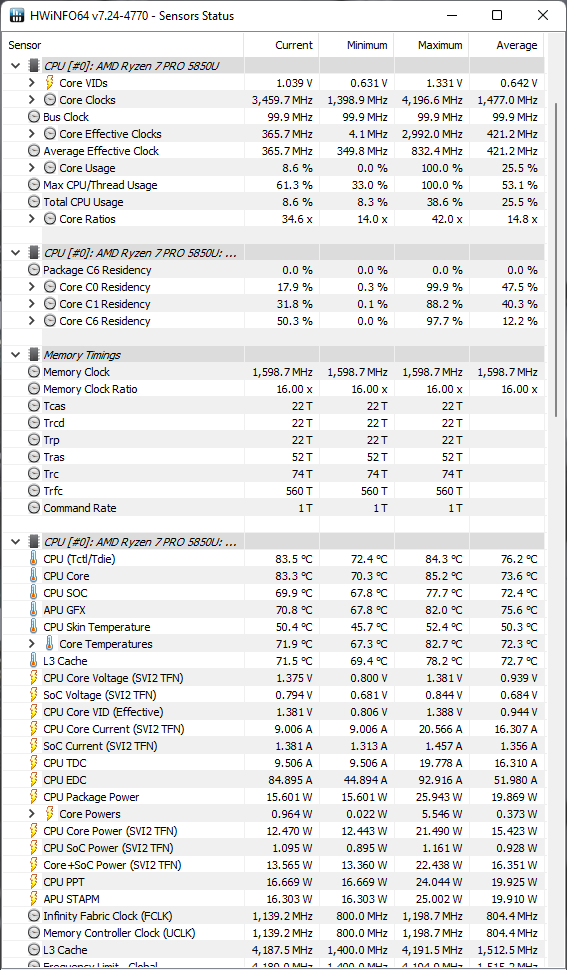Click lightning icon beside CPU Package Power
The image size is (567, 970).
tap(34, 797)
